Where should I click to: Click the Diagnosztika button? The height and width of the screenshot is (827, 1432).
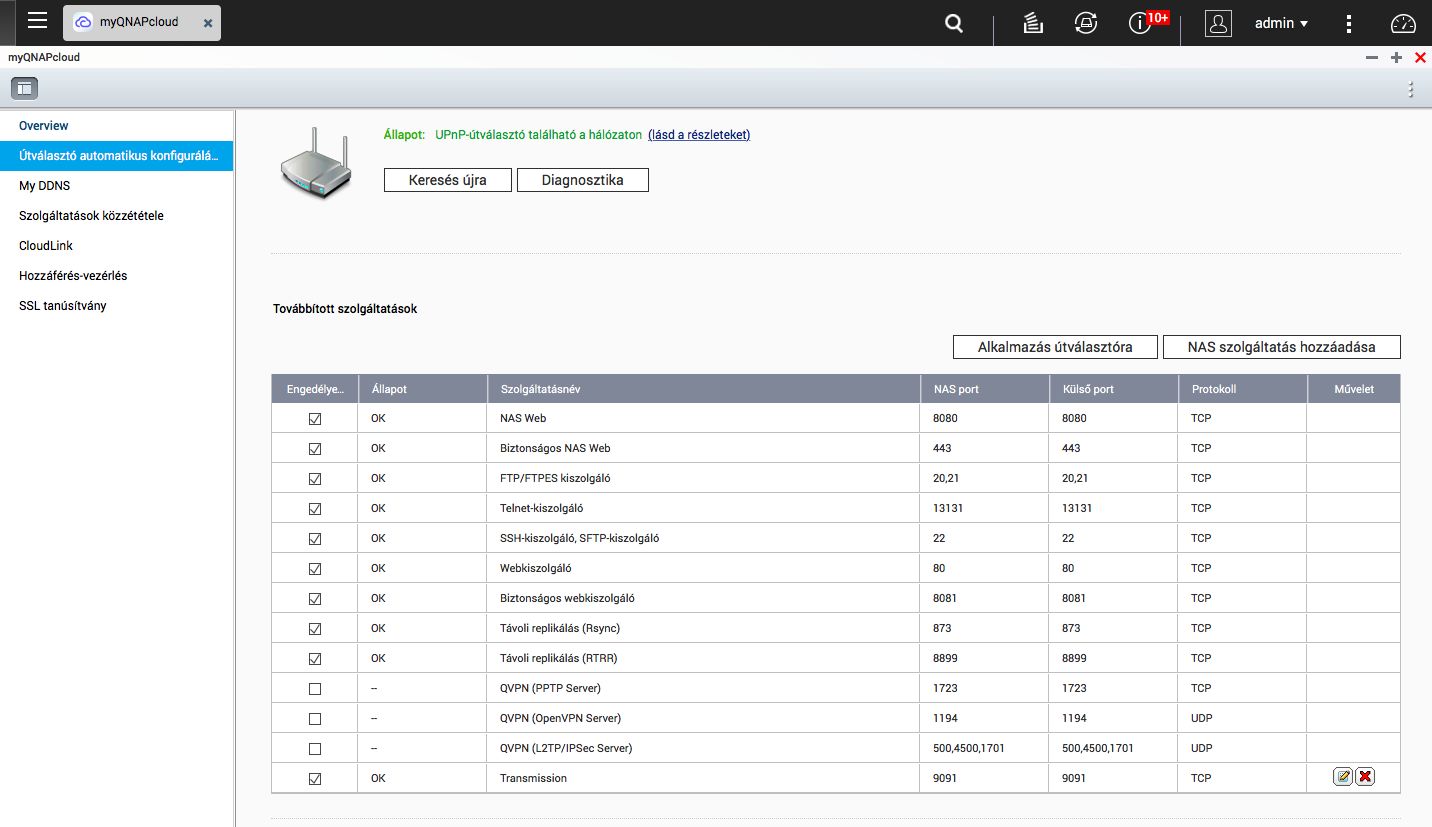tap(582, 180)
